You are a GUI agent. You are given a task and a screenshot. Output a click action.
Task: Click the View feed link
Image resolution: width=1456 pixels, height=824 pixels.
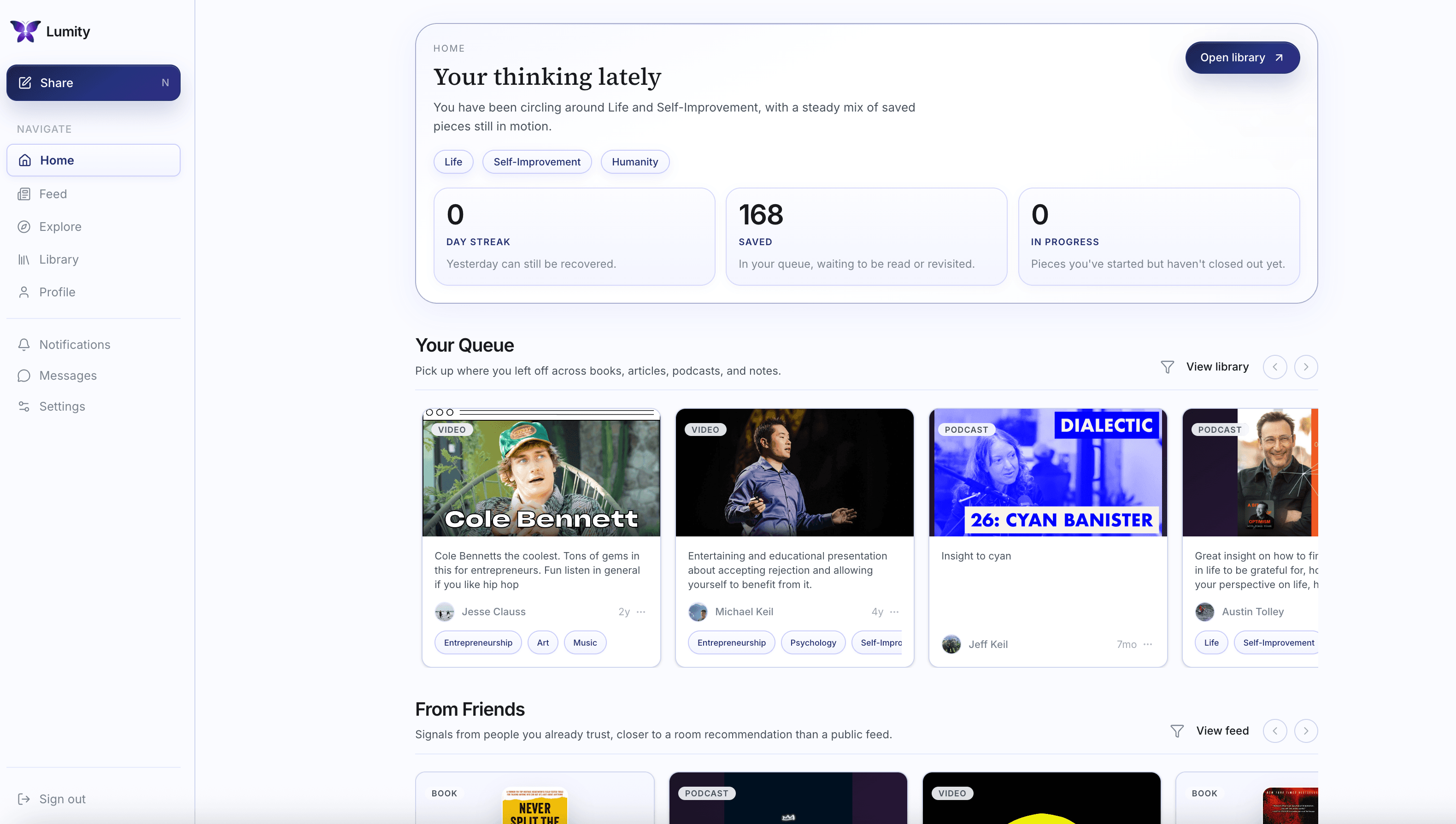tap(1222, 730)
